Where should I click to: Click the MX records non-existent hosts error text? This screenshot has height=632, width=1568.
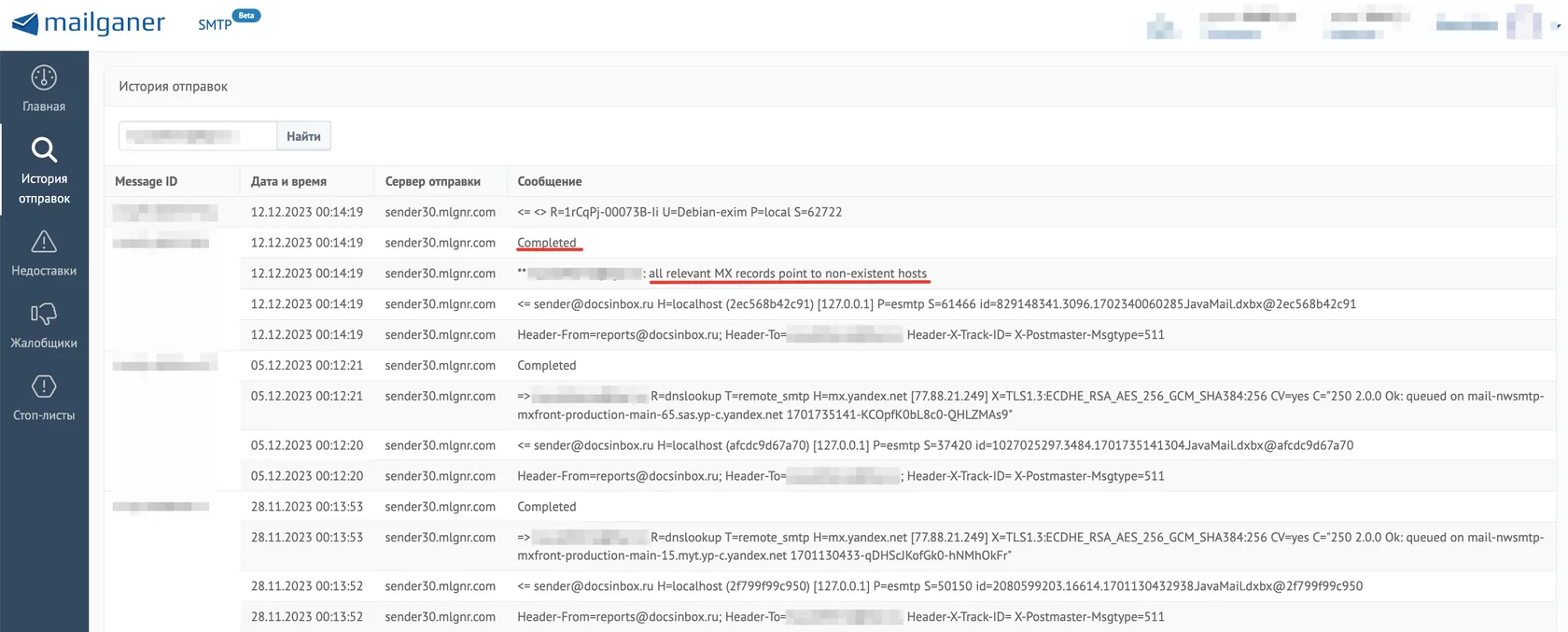point(788,274)
